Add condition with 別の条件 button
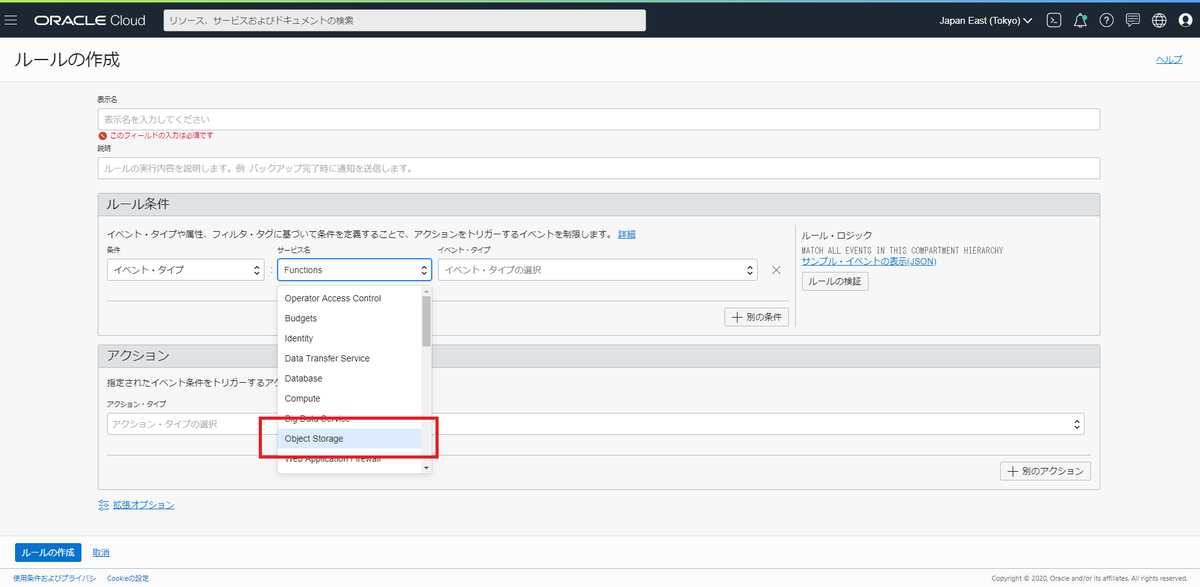 pos(757,317)
